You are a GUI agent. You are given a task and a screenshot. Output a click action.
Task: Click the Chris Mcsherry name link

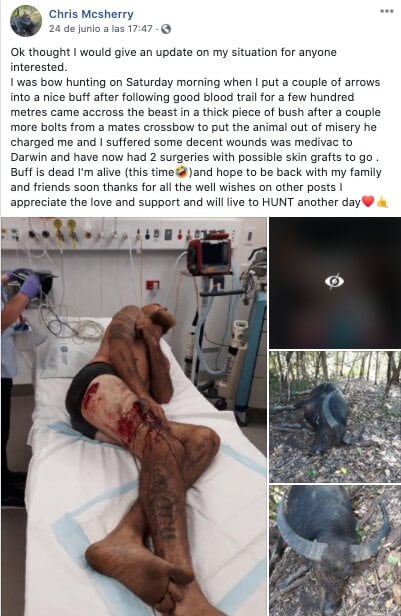point(91,14)
